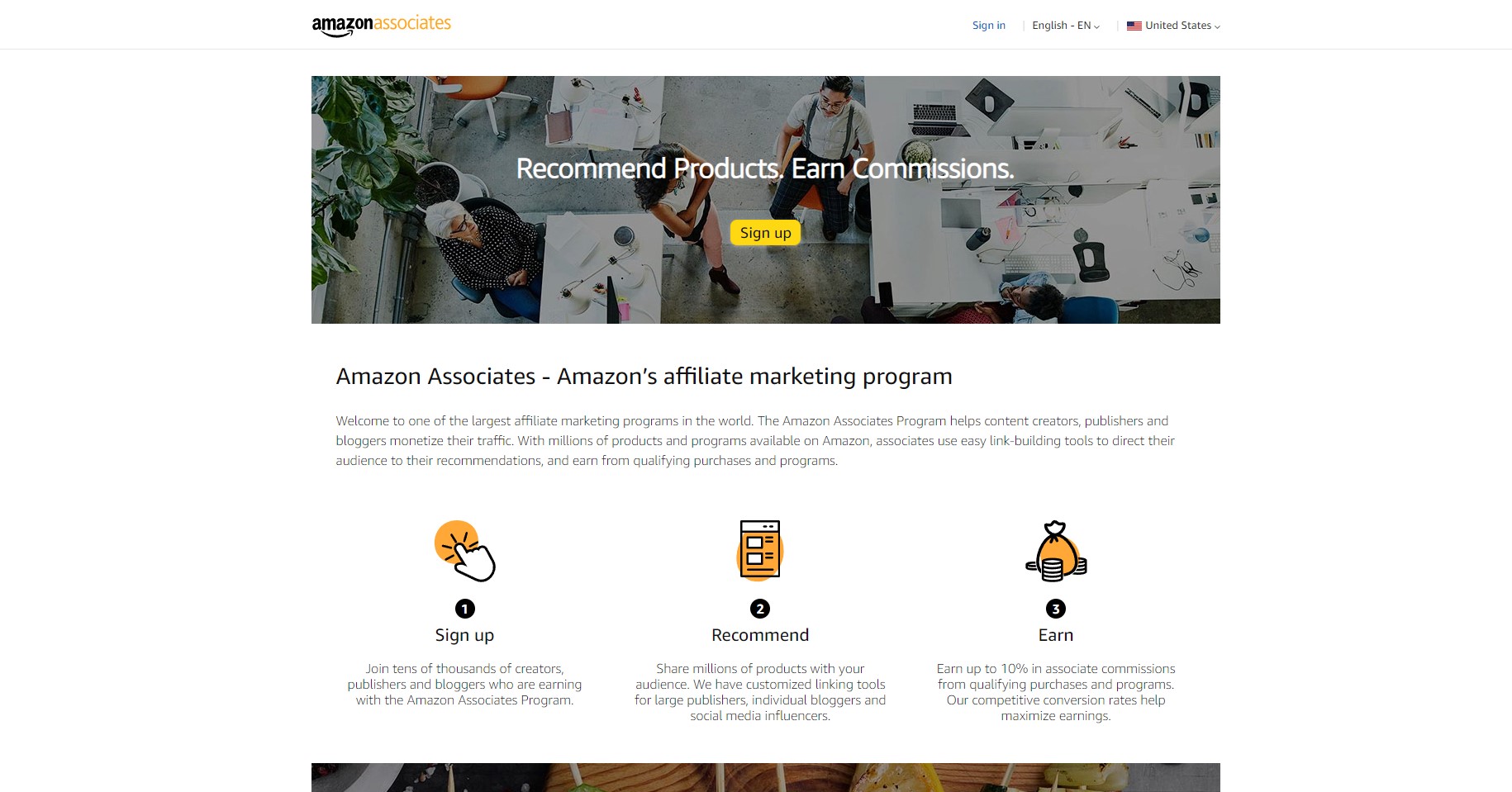This screenshot has height=792, width=1512.
Task: Click the hand-click Sign up icon
Action: coord(464,551)
